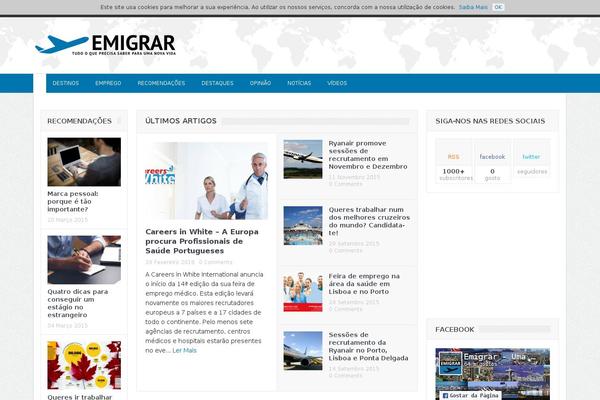Open the writing-hand photo for estágio article
This screenshot has width=600, height=400.
point(84,260)
